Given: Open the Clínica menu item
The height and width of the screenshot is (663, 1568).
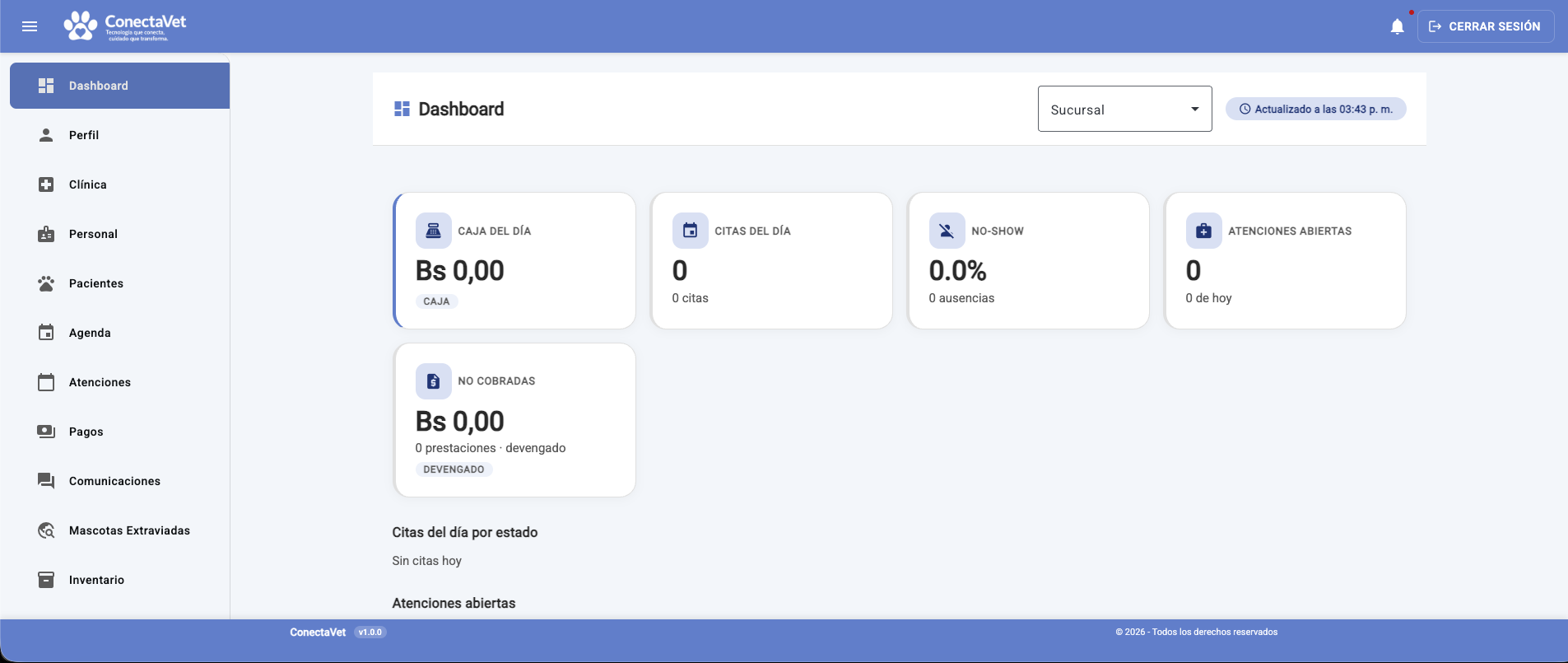Looking at the screenshot, I should (x=119, y=184).
